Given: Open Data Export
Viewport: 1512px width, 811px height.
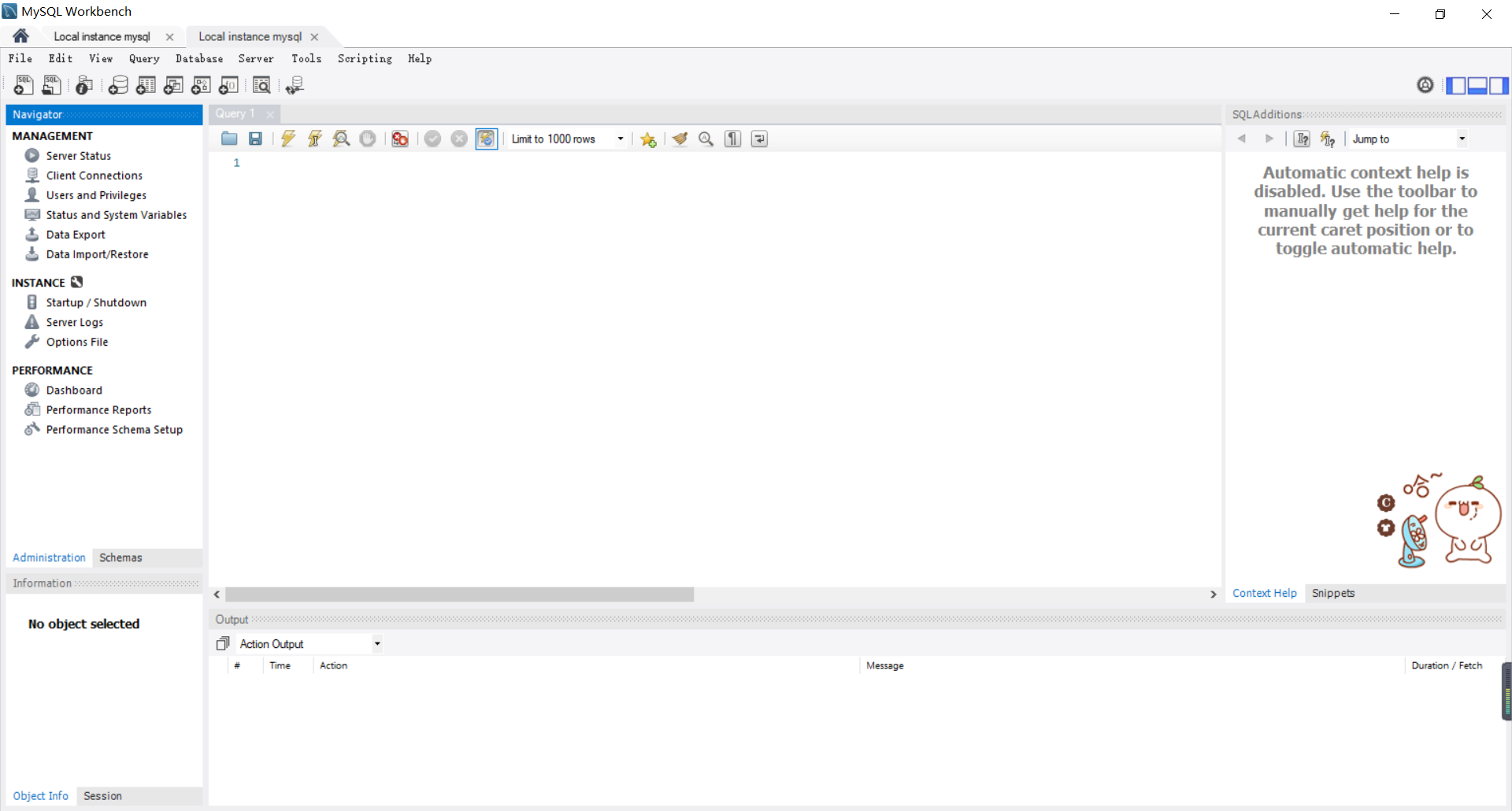Looking at the screenshot, I should pos(76,235).
